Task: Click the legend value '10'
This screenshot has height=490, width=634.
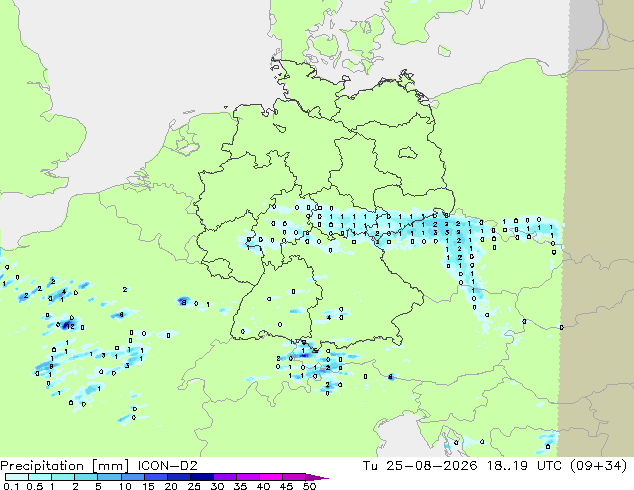Action: click(x=125, y=486)
